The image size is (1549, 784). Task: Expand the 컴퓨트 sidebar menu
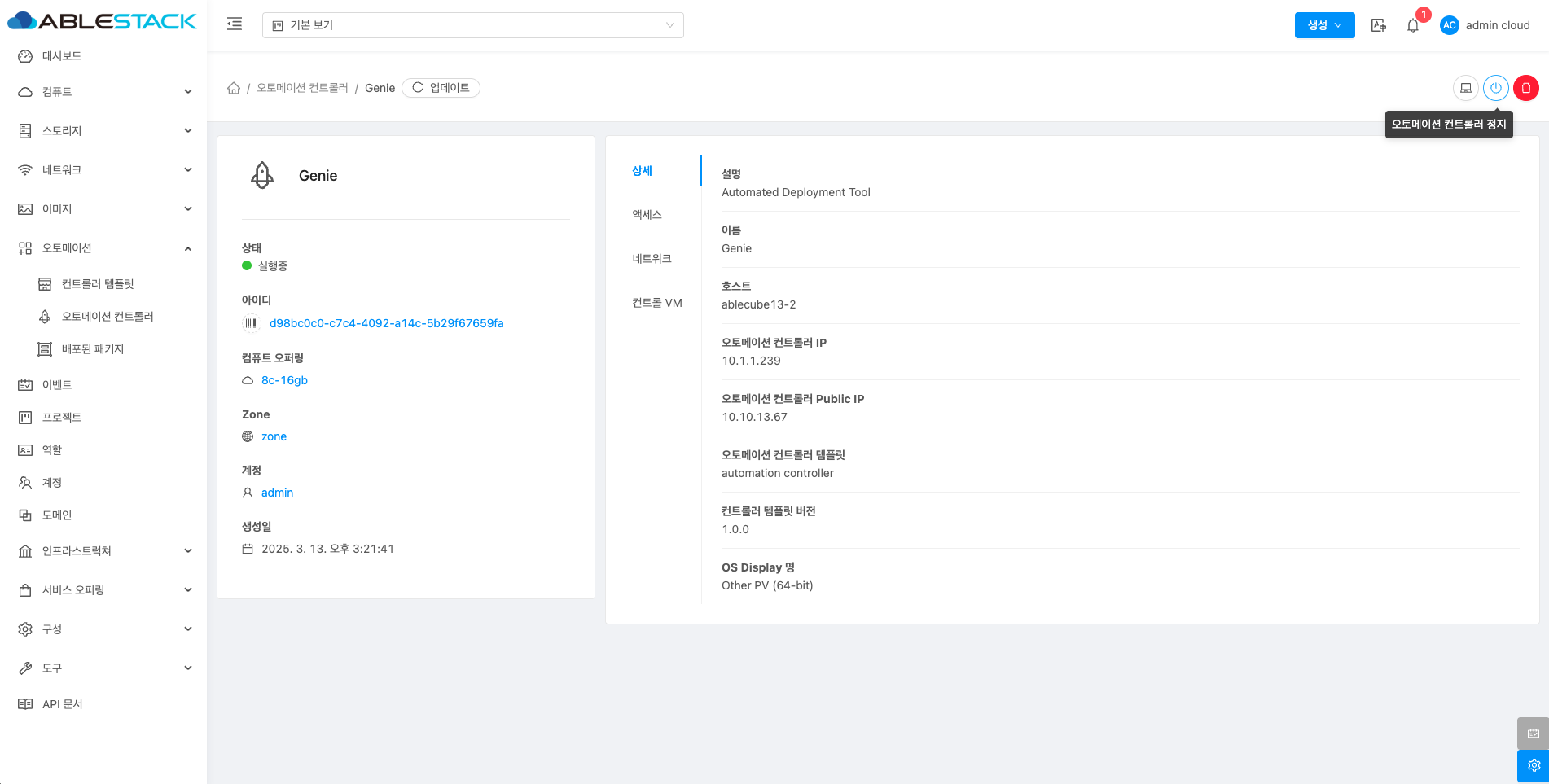click(x=104, y=92)
